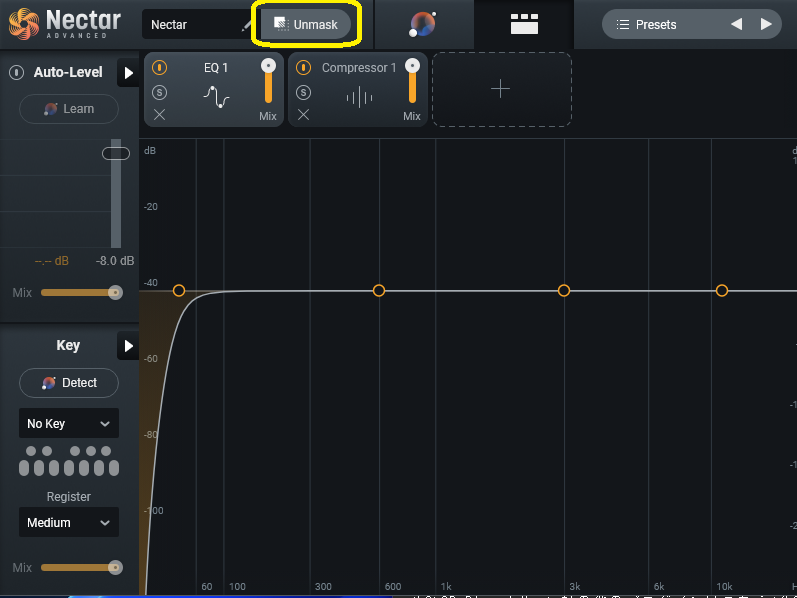This screenshot has width=797, height=598.
Task: Click the -8.0 dB level readout
Action: (x=115, y=261)
